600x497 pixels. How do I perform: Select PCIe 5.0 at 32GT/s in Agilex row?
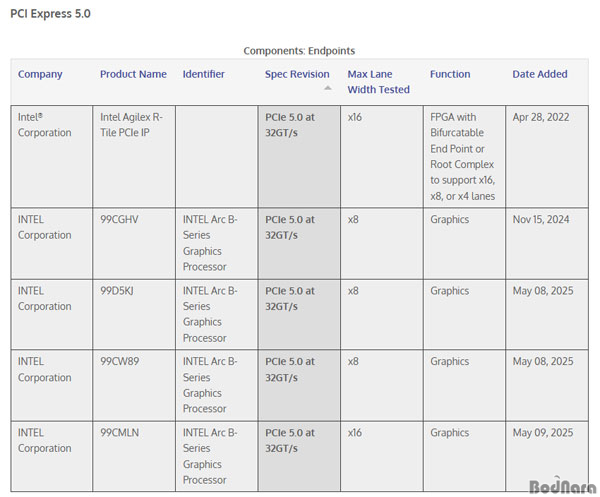290,125
